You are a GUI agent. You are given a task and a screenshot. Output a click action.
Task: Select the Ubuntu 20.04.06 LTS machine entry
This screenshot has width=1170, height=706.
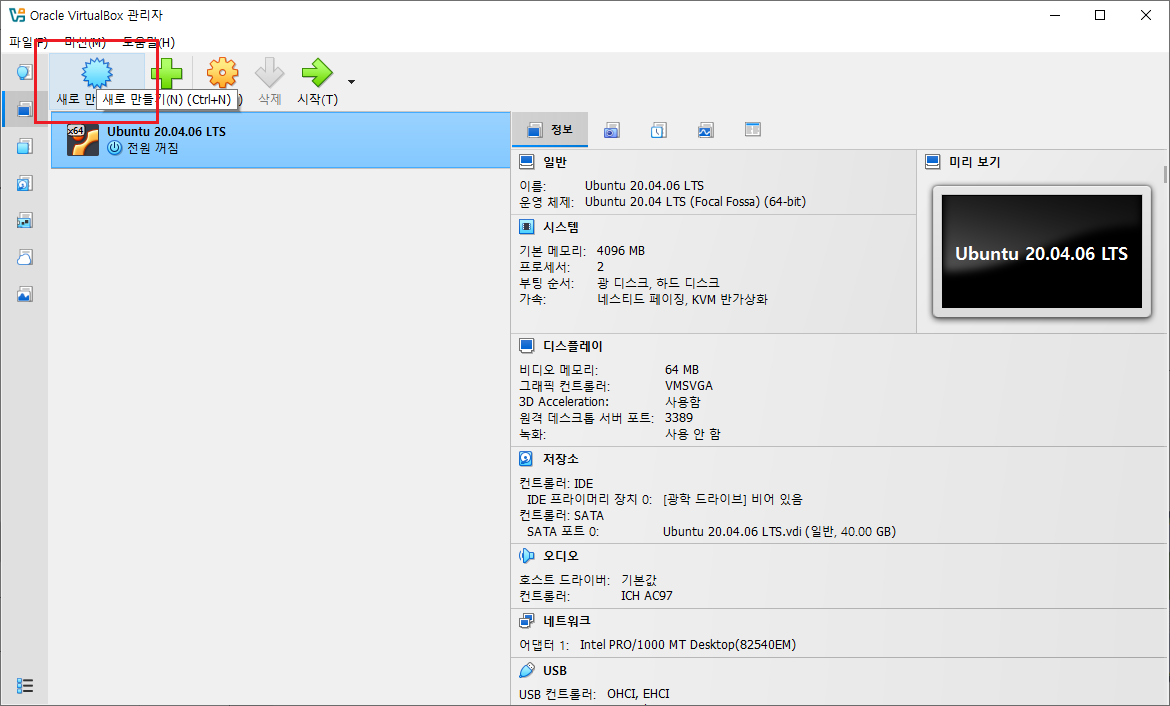click(281, 140)
